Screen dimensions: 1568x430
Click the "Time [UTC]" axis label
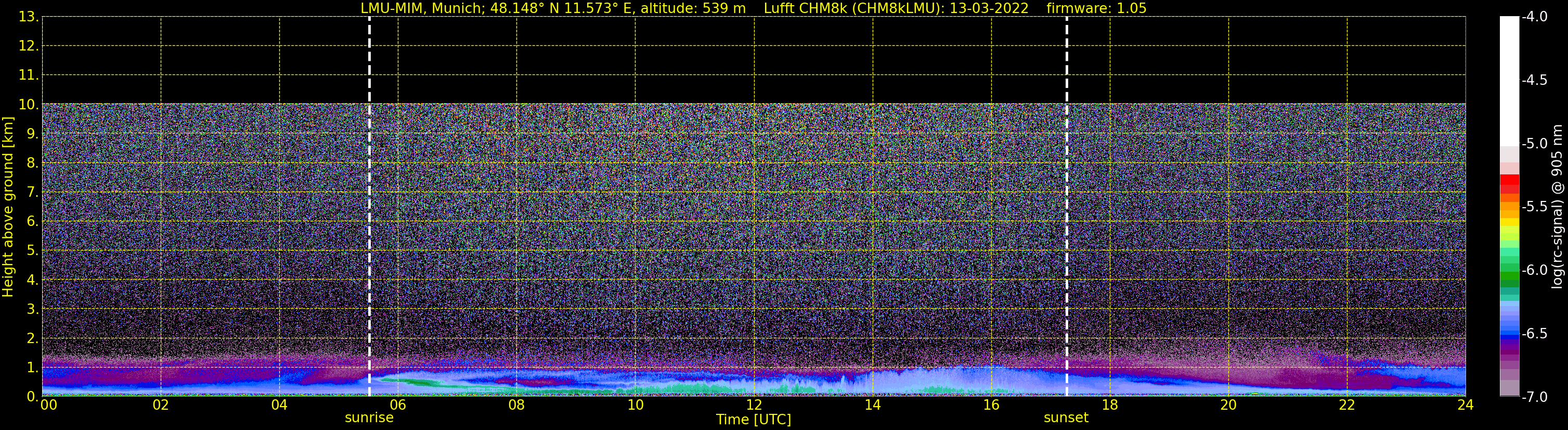tap(754, 420)
